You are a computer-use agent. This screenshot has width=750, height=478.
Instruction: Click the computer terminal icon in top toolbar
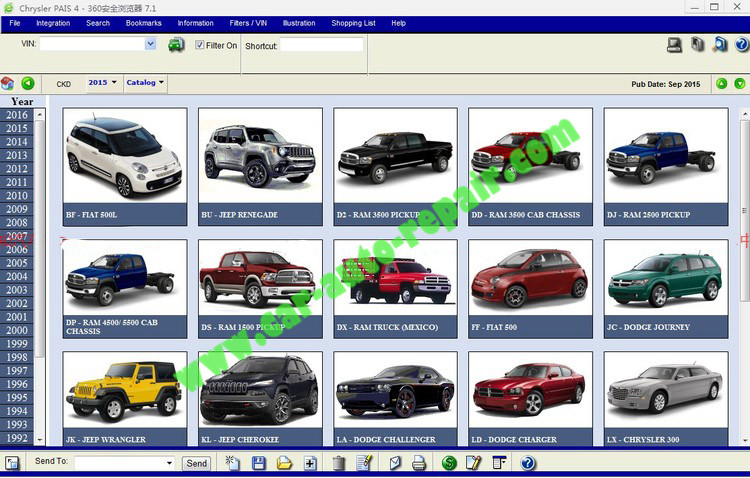coord(674,45)
